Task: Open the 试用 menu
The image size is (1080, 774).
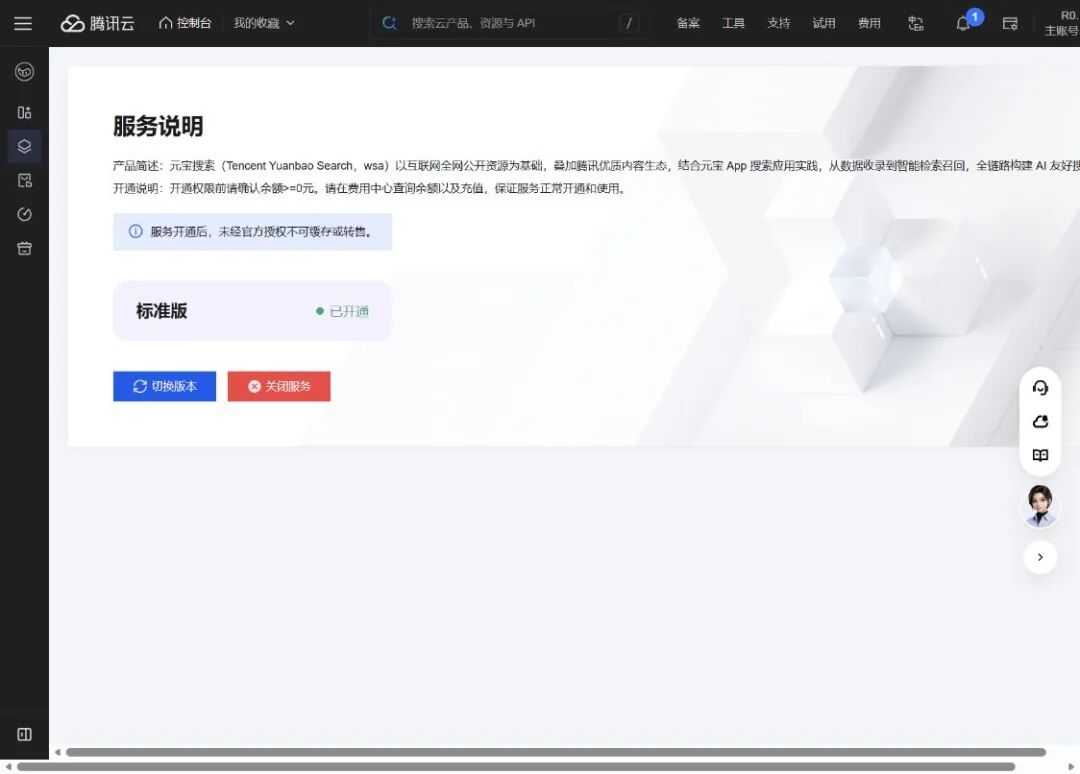Action: coord(824,23)
